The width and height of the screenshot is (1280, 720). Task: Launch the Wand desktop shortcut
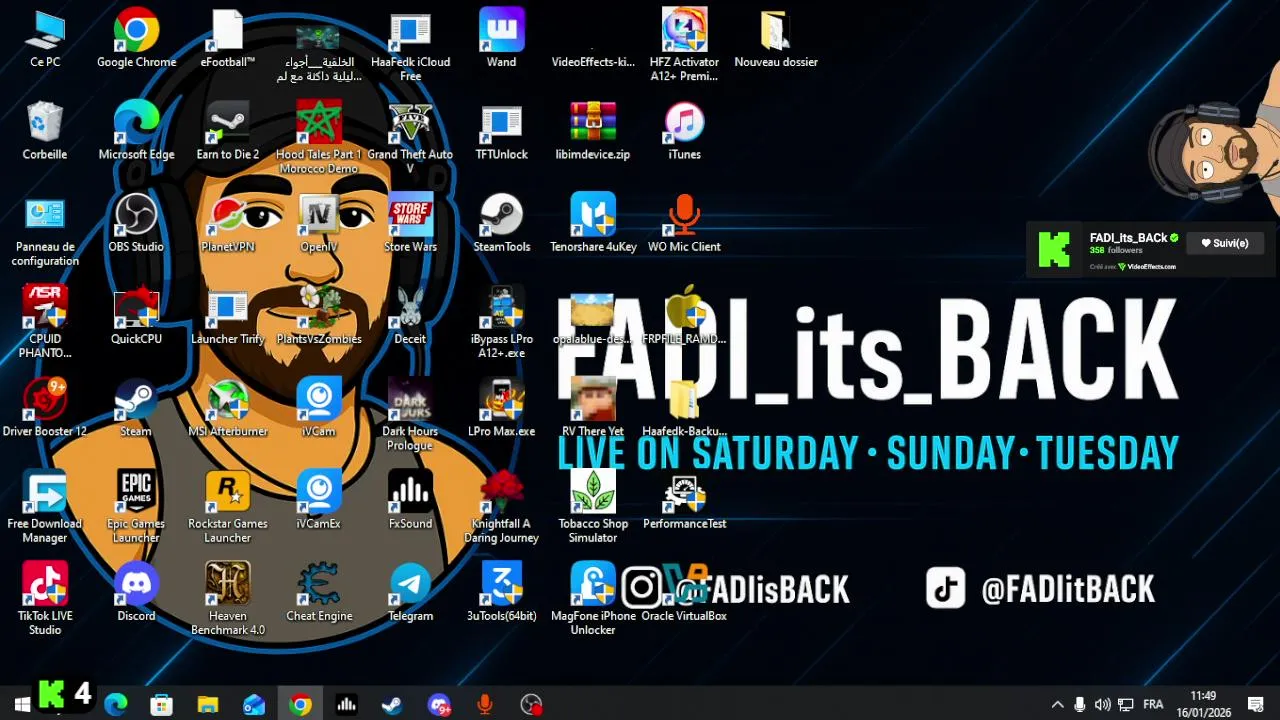(502, 40)
